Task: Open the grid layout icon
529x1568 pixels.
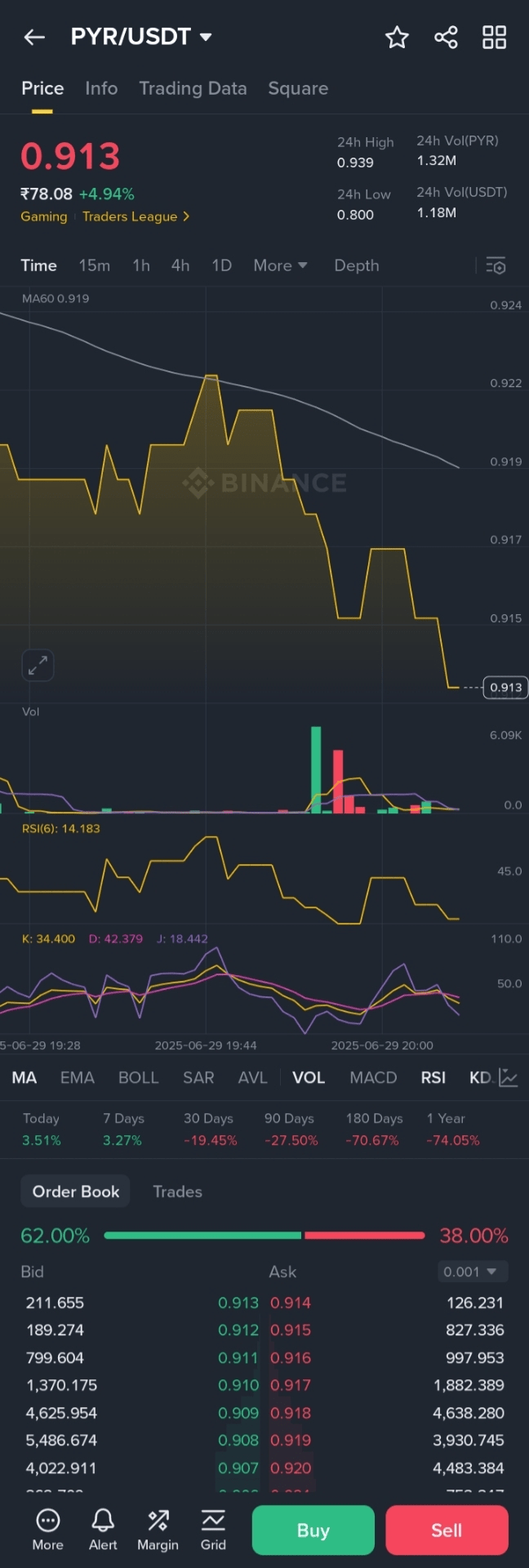Action: point(494,37)
